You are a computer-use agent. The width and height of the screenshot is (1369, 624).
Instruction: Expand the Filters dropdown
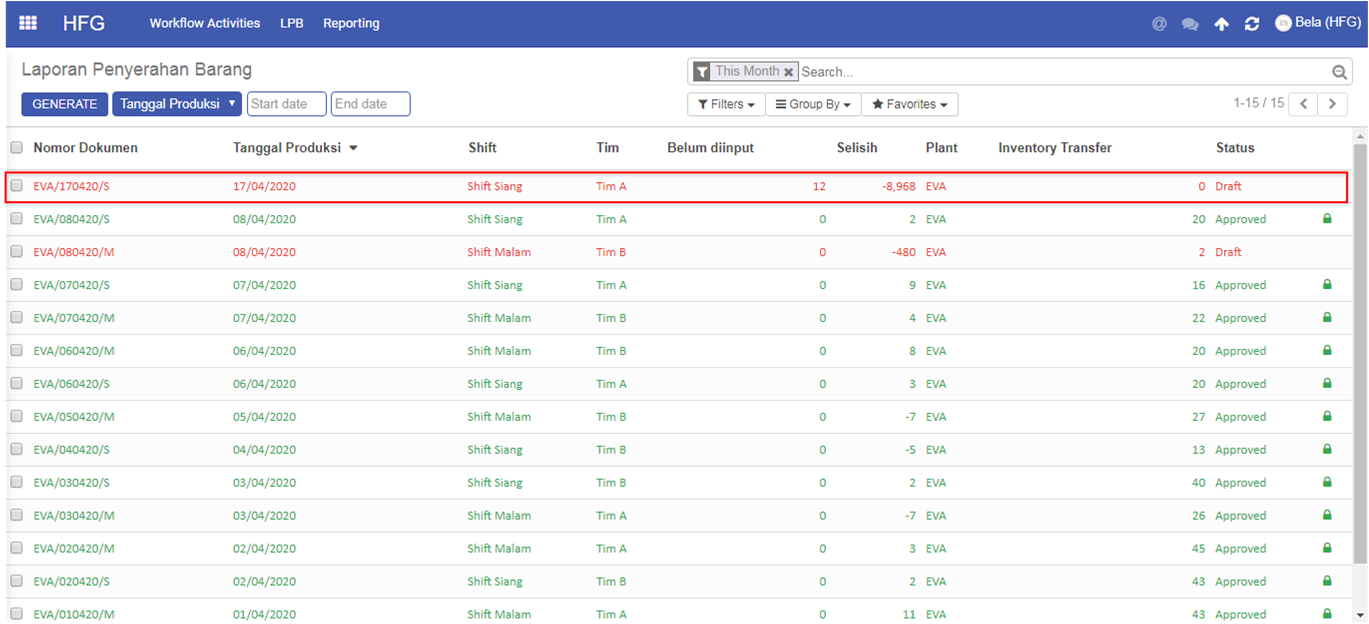click(726, 104)
